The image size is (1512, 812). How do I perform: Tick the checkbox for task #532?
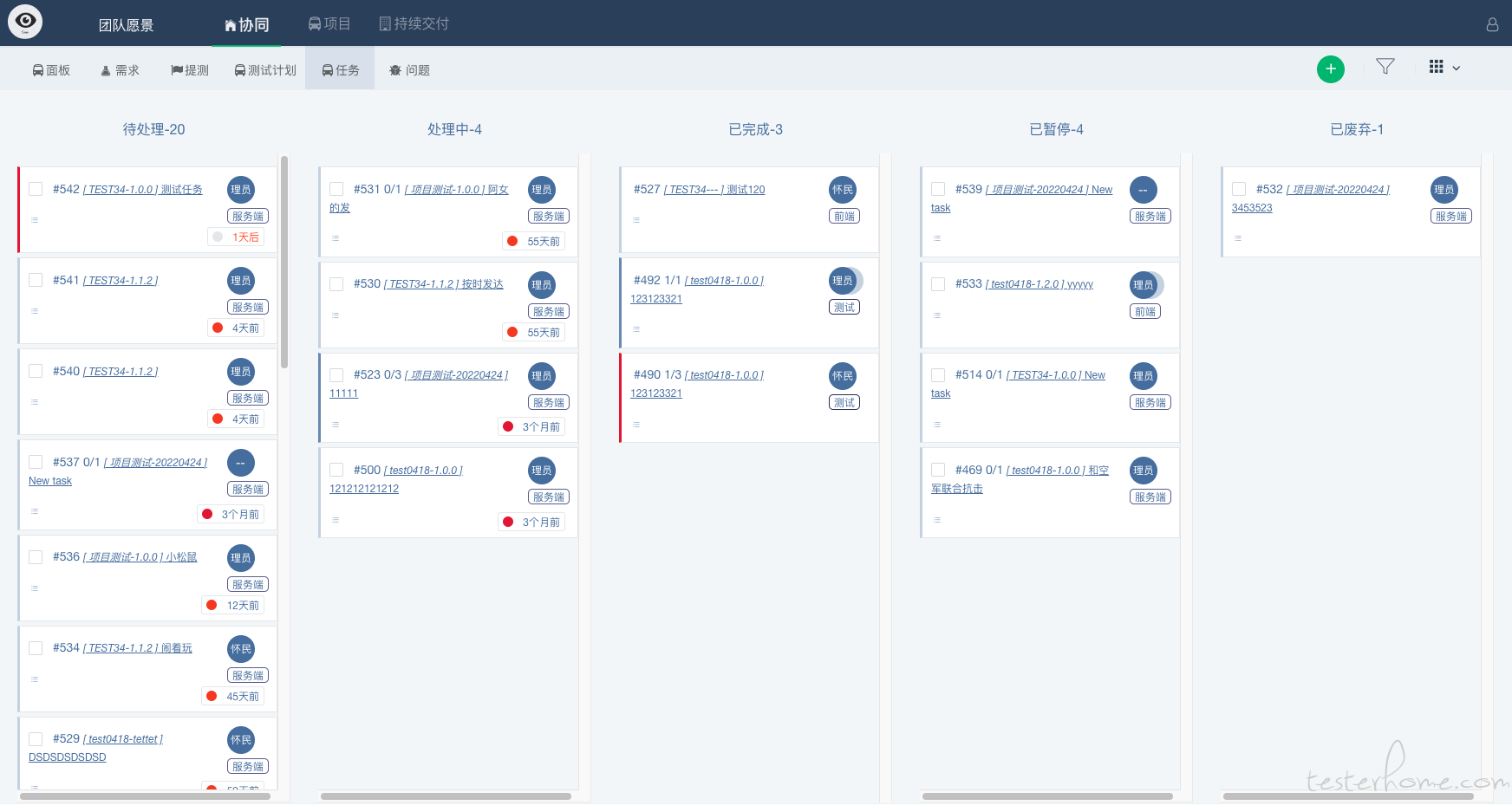1239,189
